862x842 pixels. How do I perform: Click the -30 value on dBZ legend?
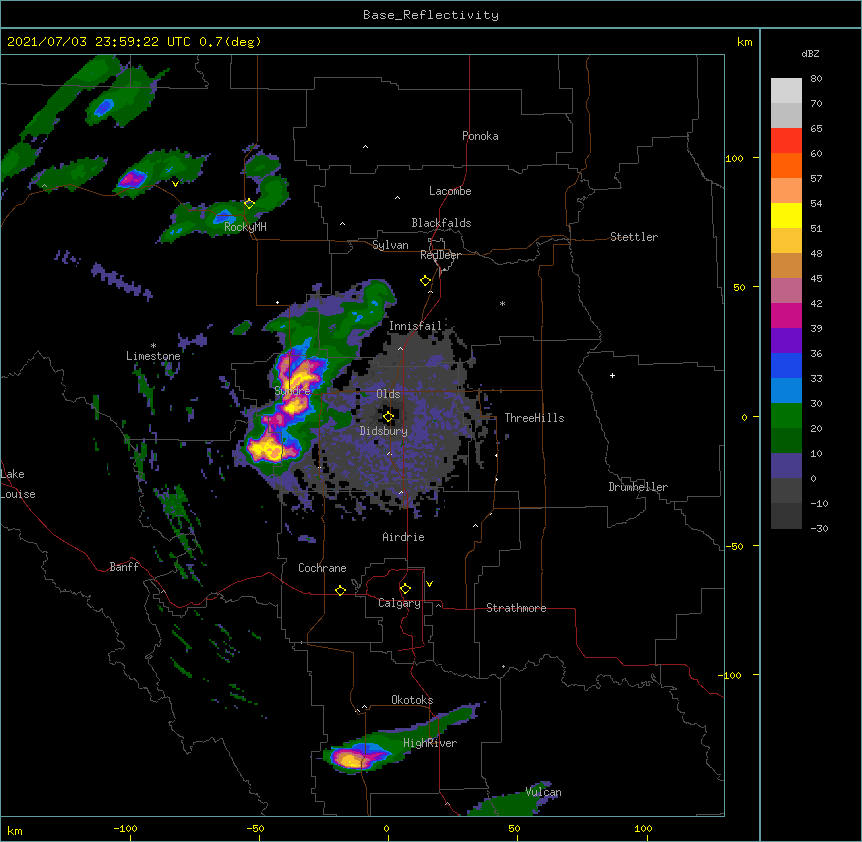coord(819,529)
